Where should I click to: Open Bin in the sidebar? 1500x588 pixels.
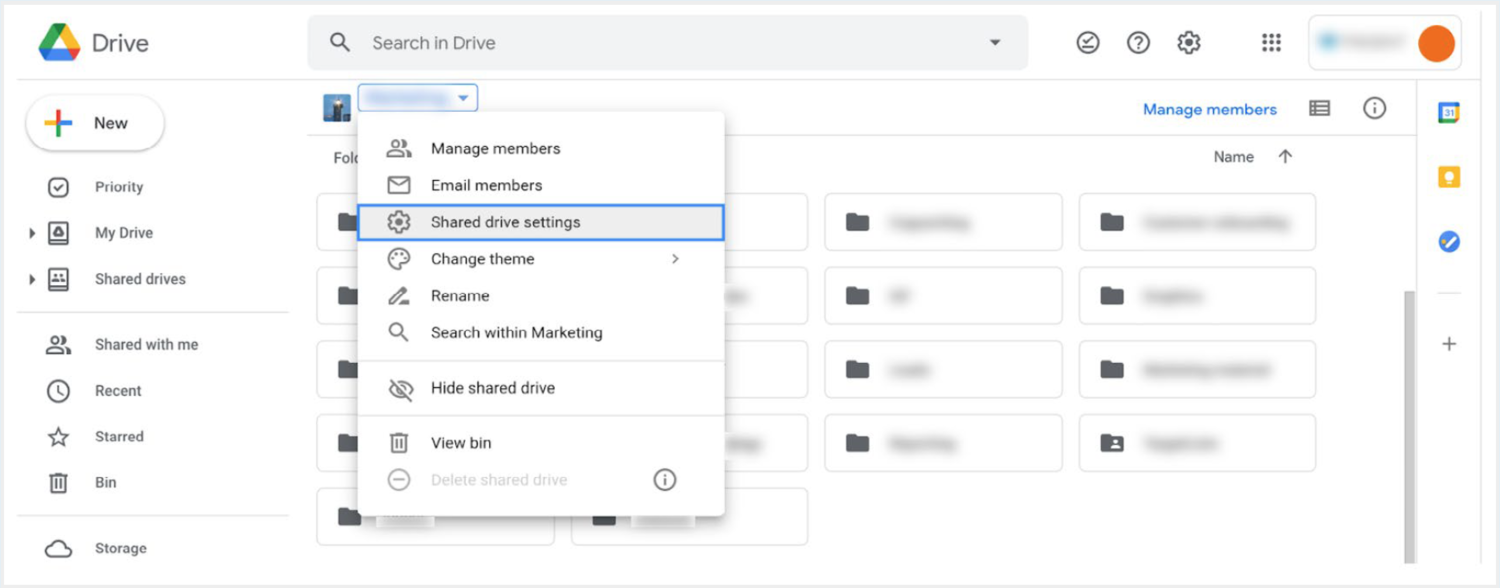[x=105, y=482]
